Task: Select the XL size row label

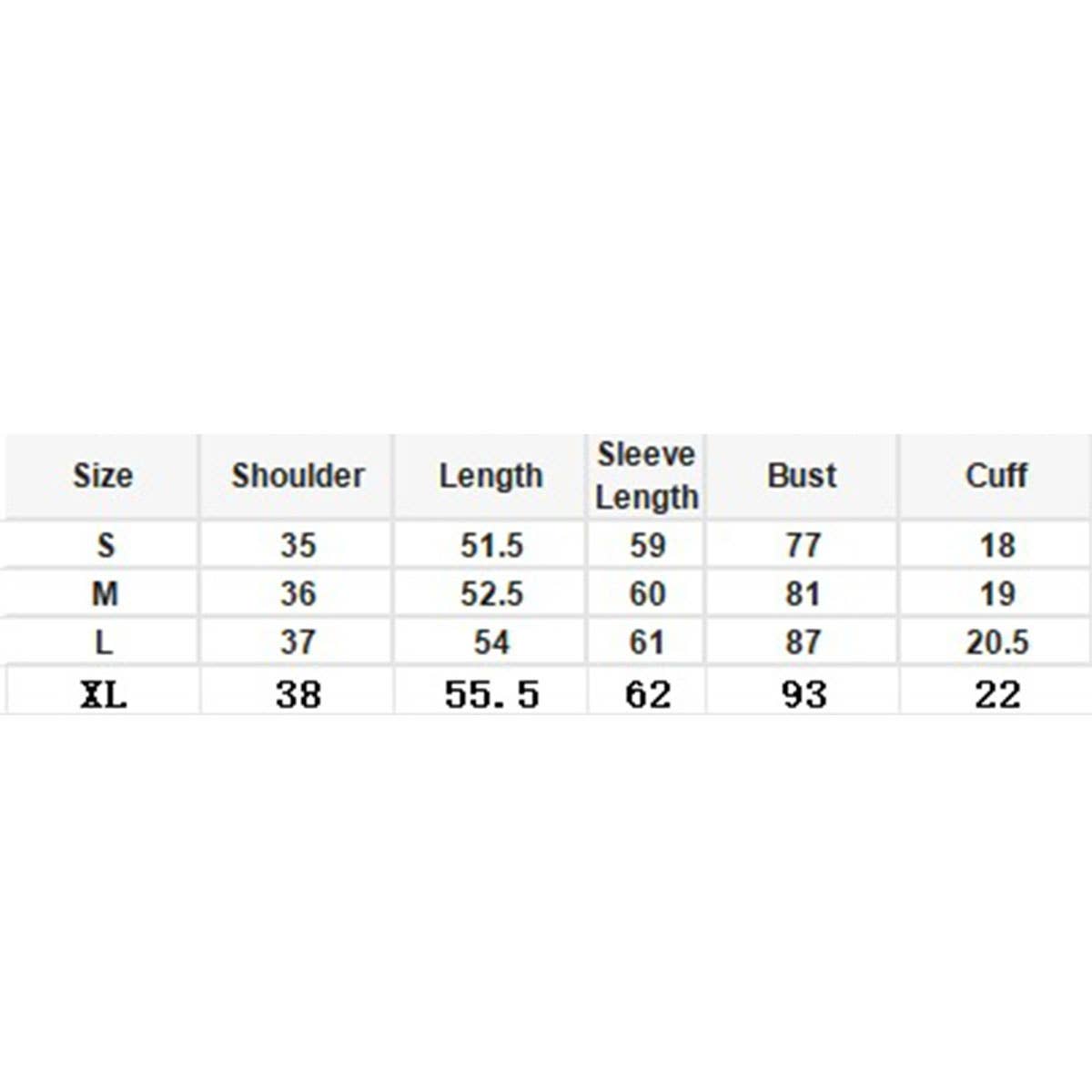Action: pos(104,695)
